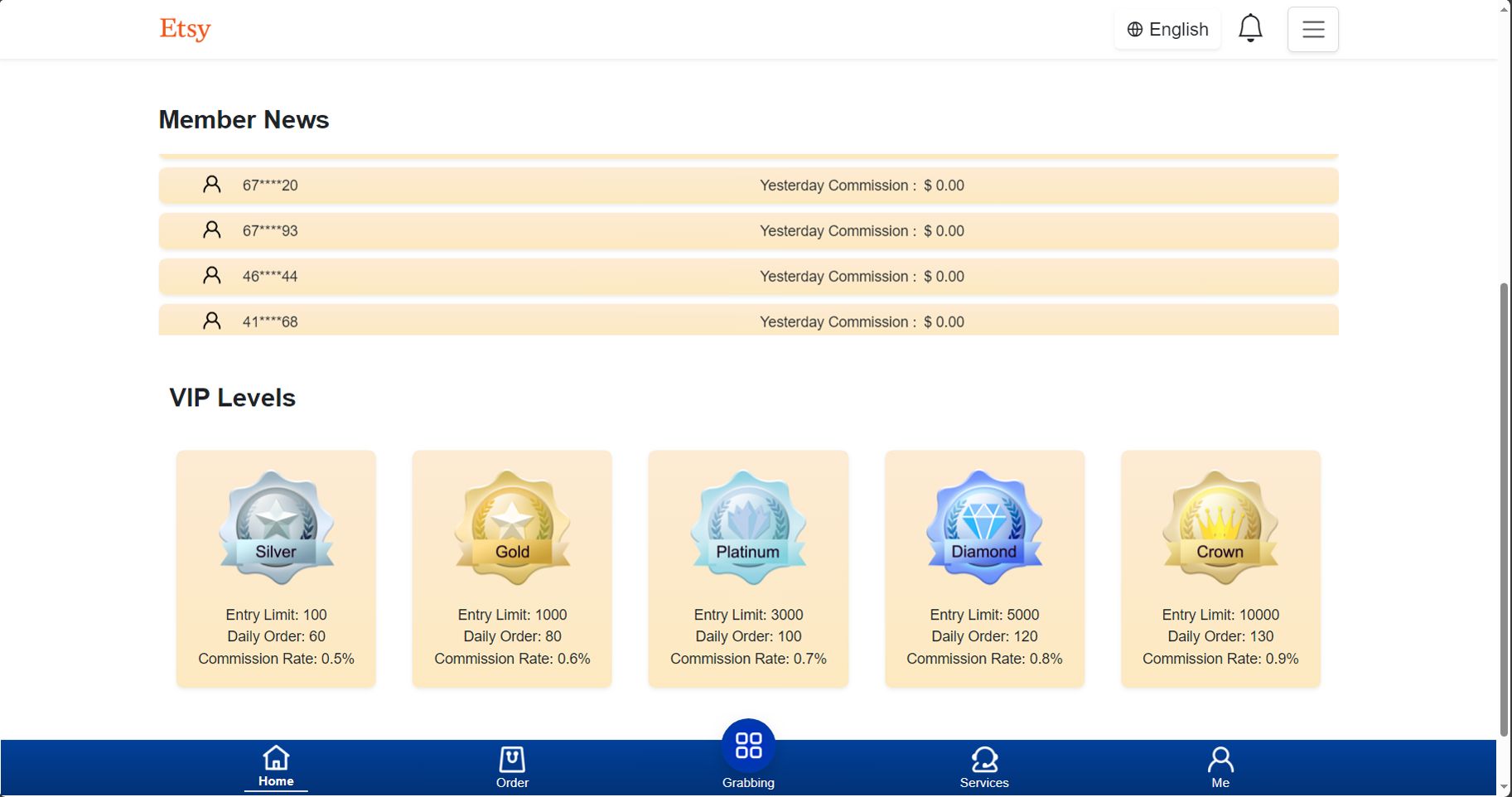Open the Me profile icon
1512x797 pixels.
(x=1220, y=760)
